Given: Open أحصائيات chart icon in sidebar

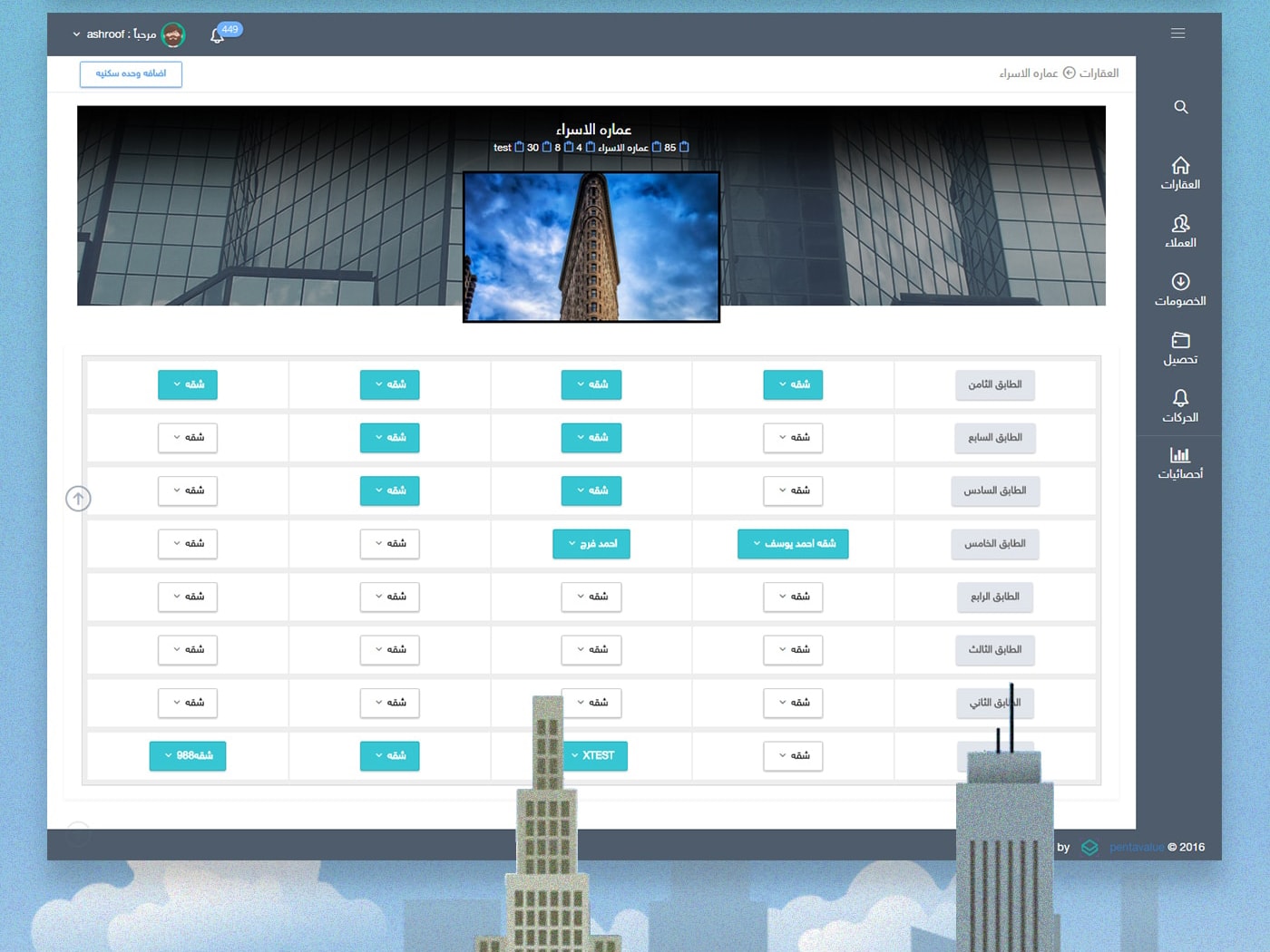Looking at the screenshot, I should coord(1180,462).
